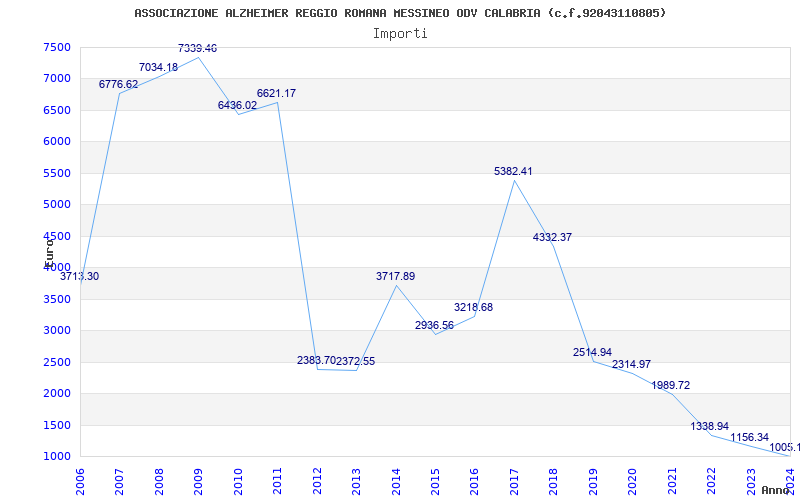
Task: Select the data label 3717.89
Action: pyautogui.click(x=395, y=277)
